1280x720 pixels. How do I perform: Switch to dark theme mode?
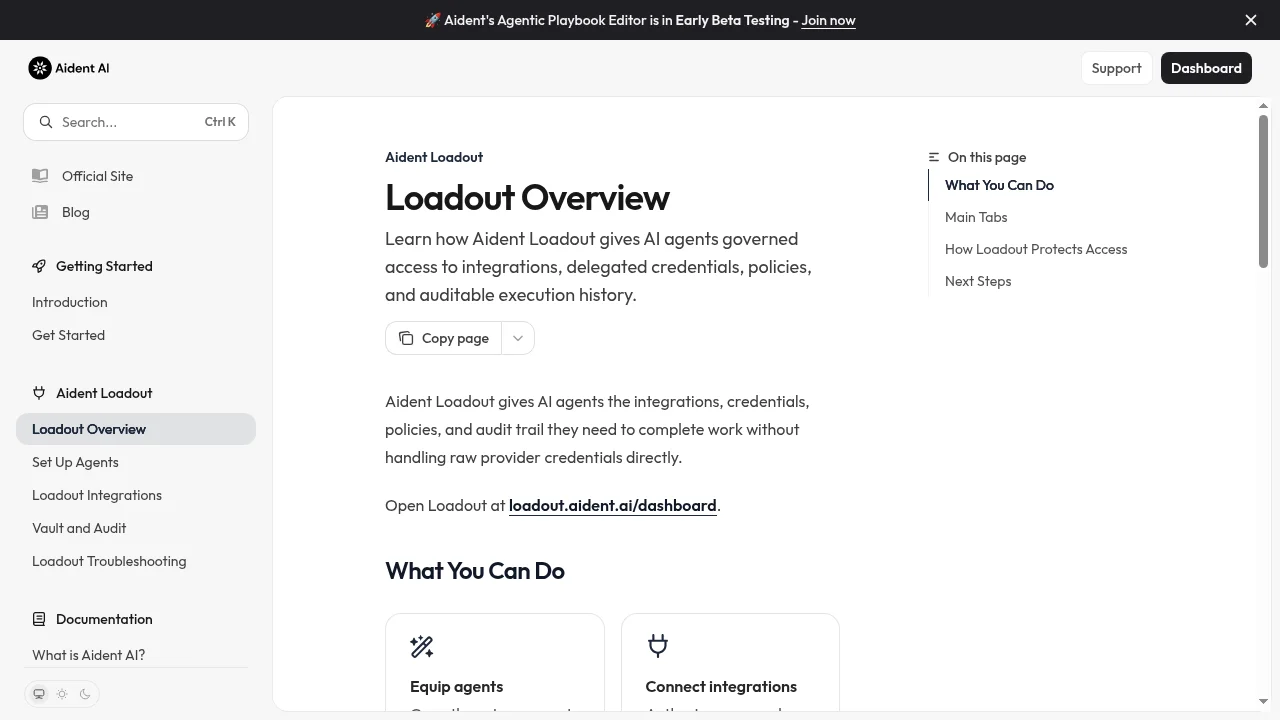coord(85,694)
